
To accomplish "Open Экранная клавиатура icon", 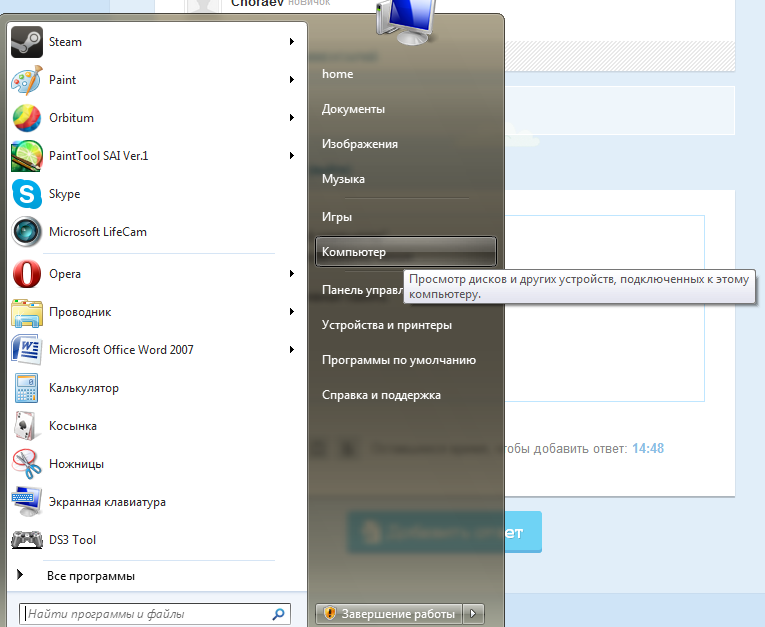I will 27,502.
